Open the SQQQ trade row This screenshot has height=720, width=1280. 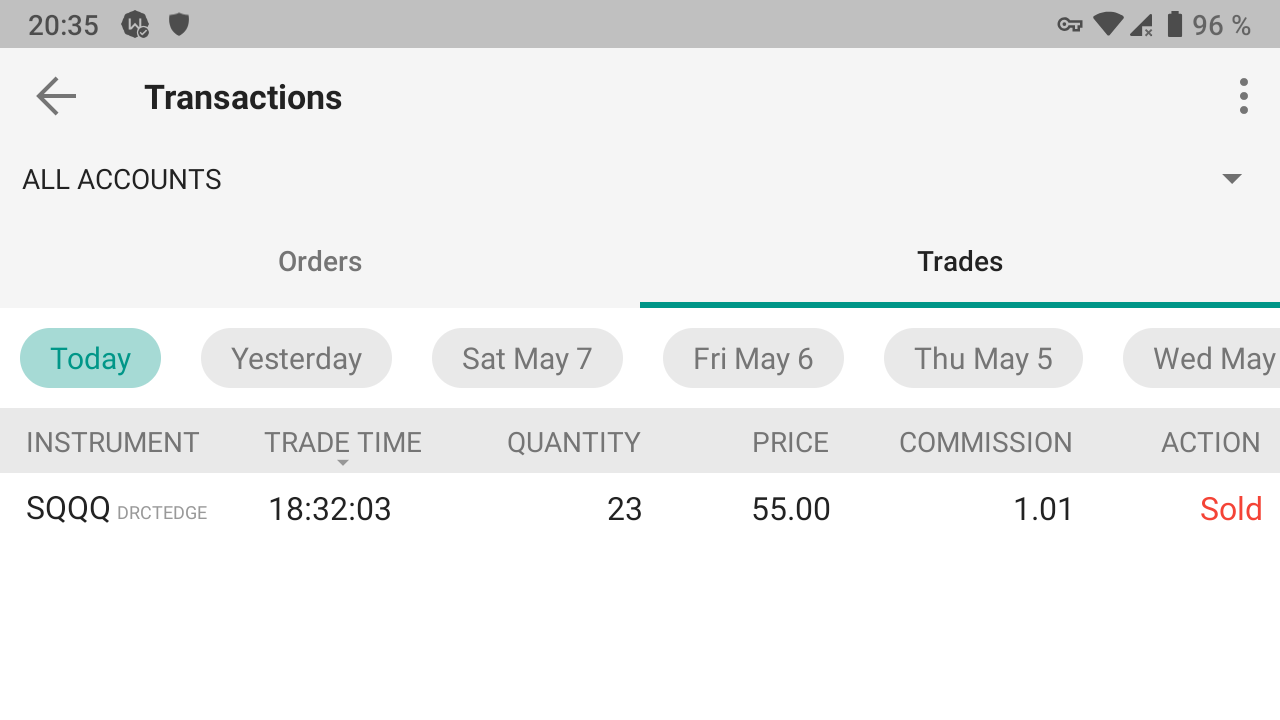(x=640, y=510)
